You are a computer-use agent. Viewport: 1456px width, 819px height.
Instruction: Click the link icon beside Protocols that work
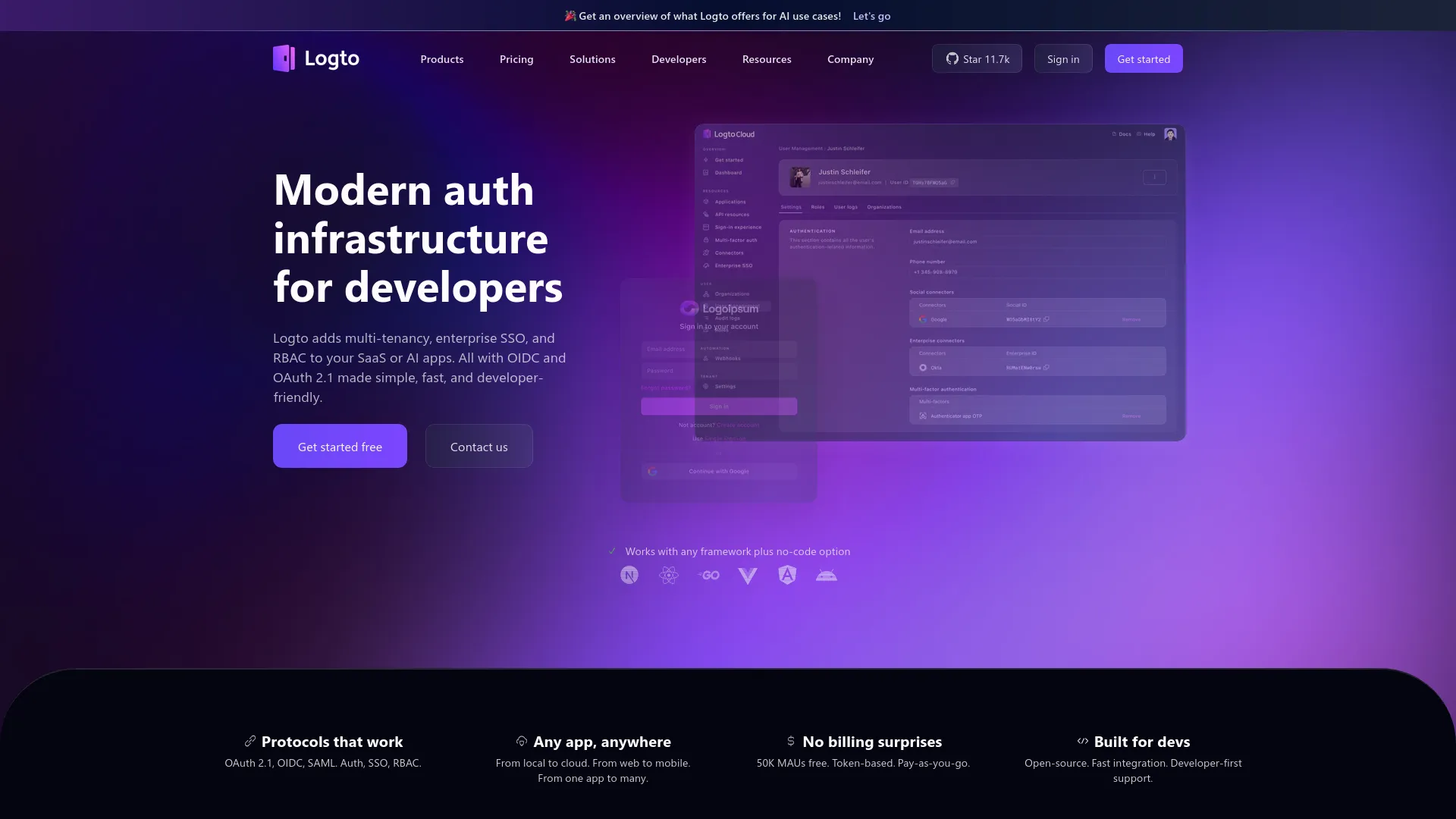coord(250,741)
